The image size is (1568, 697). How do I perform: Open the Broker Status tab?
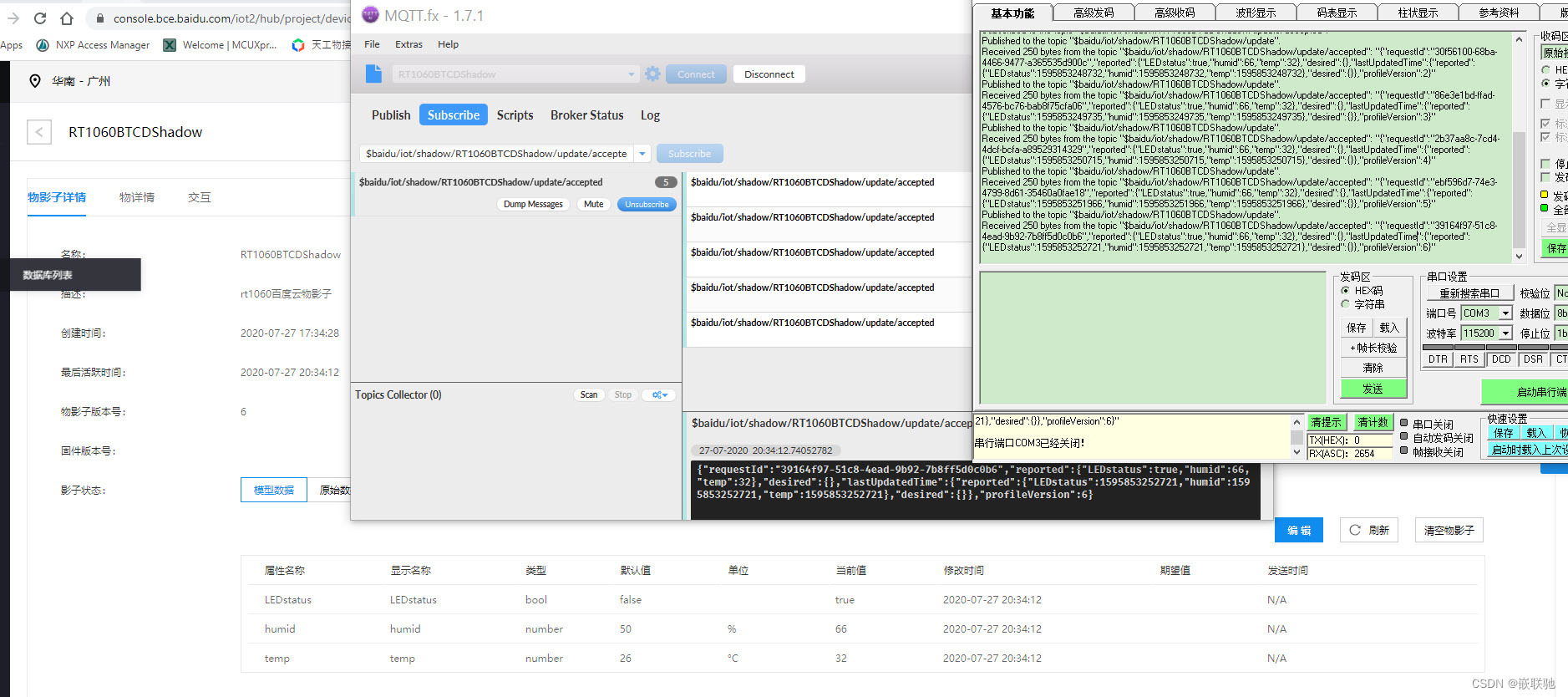[x=587, y=115]
